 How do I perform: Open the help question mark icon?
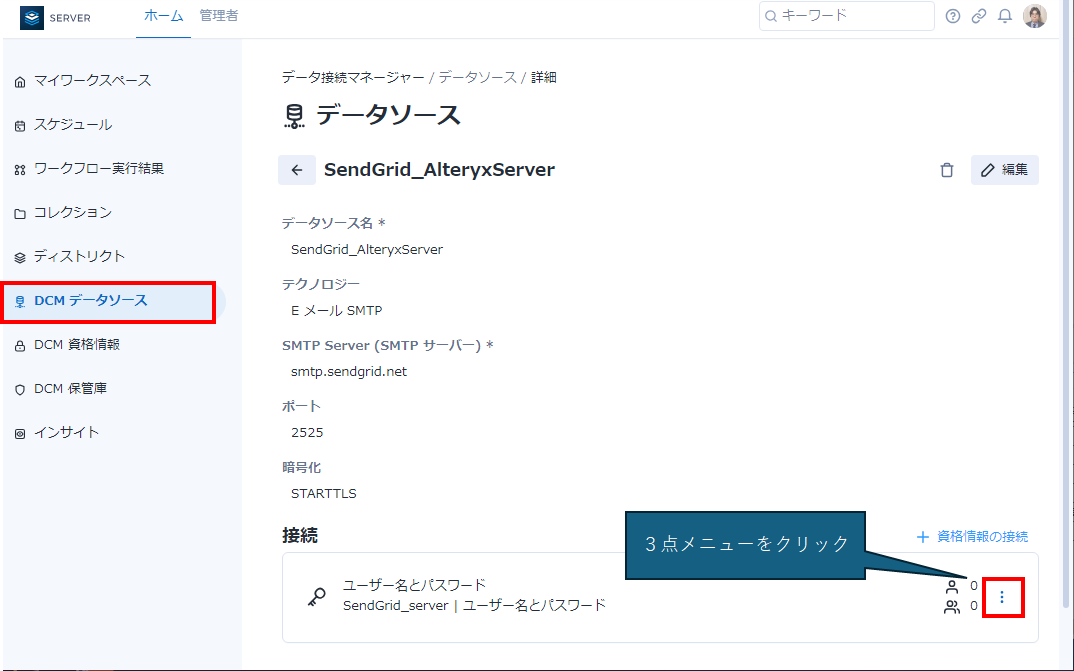[952, 16]
